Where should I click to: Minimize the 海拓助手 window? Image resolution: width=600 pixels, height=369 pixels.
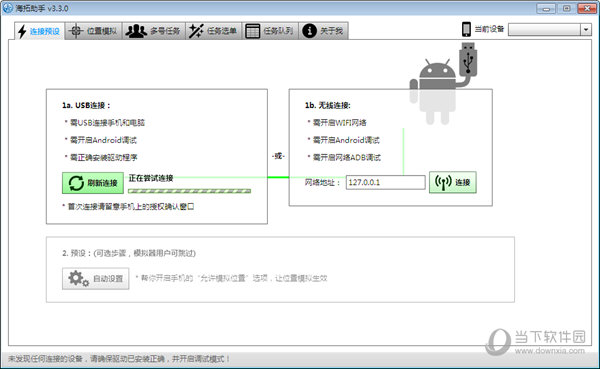click(x=546, y=8)
